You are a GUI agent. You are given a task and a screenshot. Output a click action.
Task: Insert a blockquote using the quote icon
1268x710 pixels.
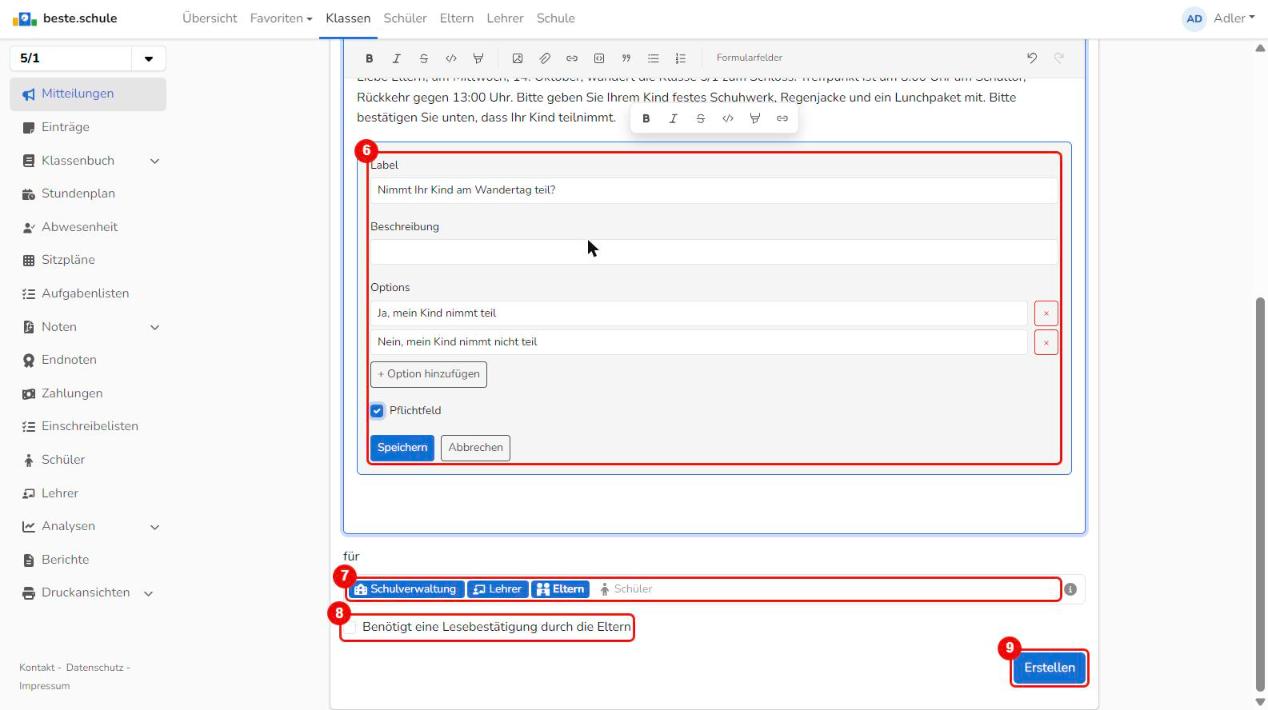click(x=626, y=58)
